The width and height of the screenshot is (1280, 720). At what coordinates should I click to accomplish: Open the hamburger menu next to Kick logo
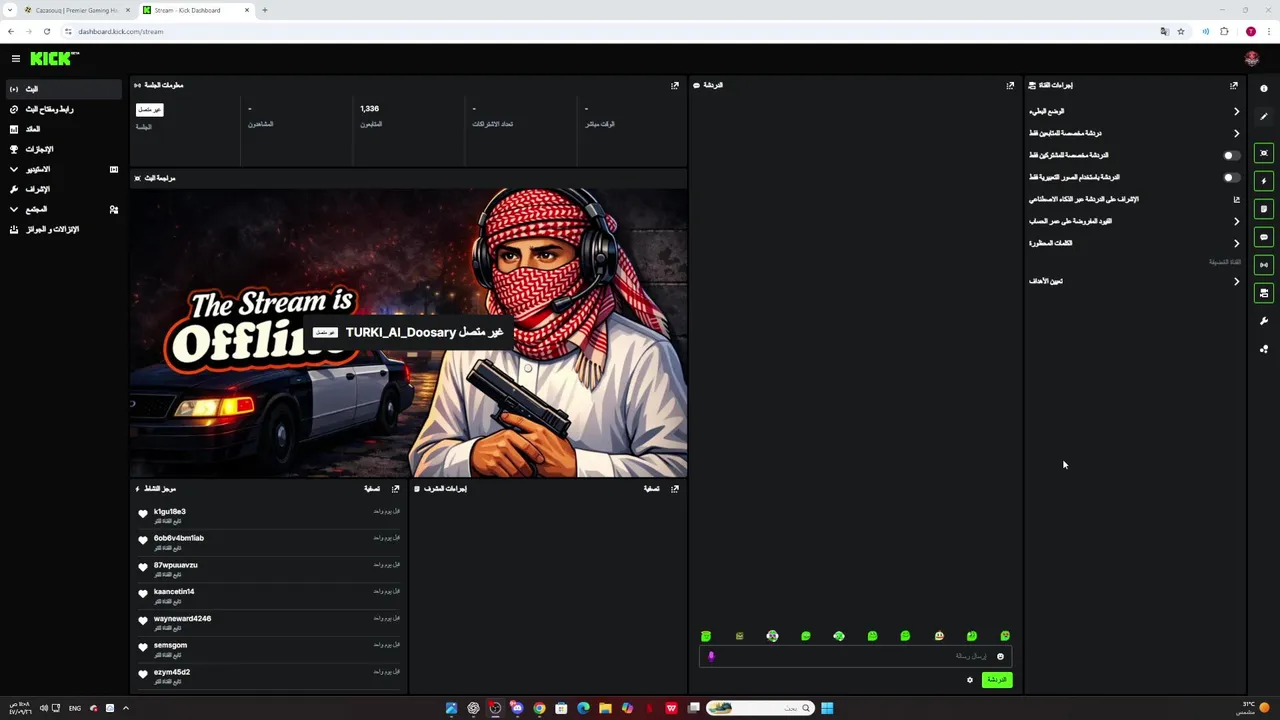[15, 59]
